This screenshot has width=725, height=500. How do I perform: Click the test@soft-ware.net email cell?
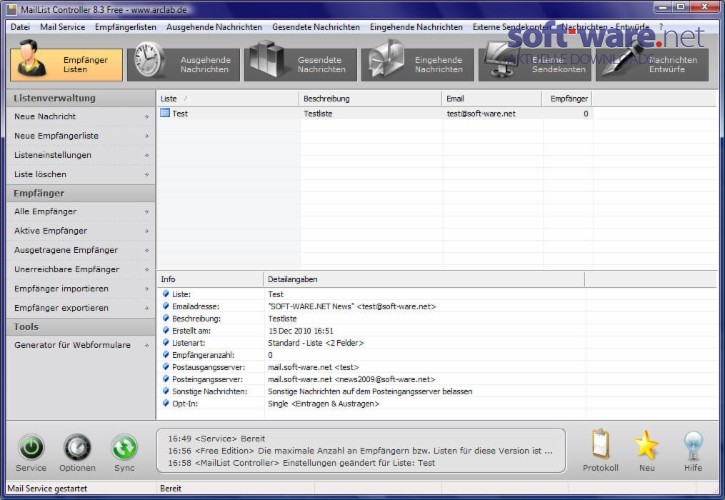[x=481, y=113]
